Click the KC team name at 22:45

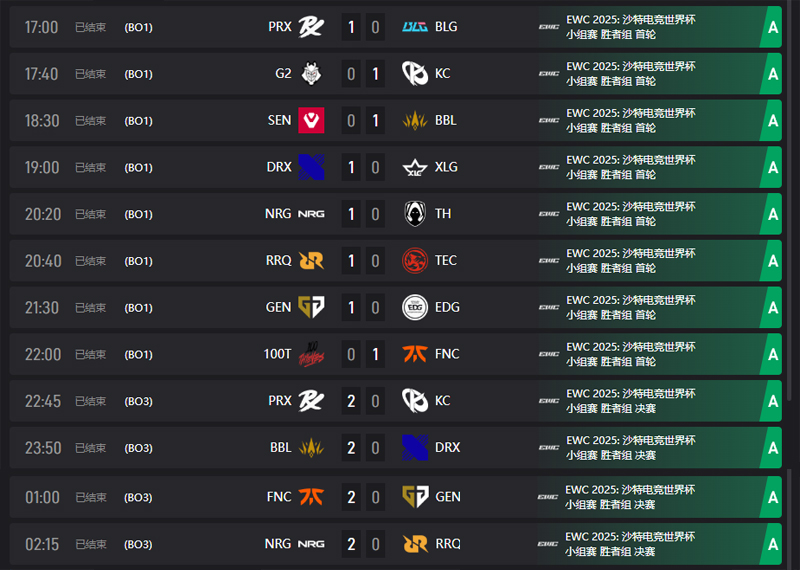[442, 401]
